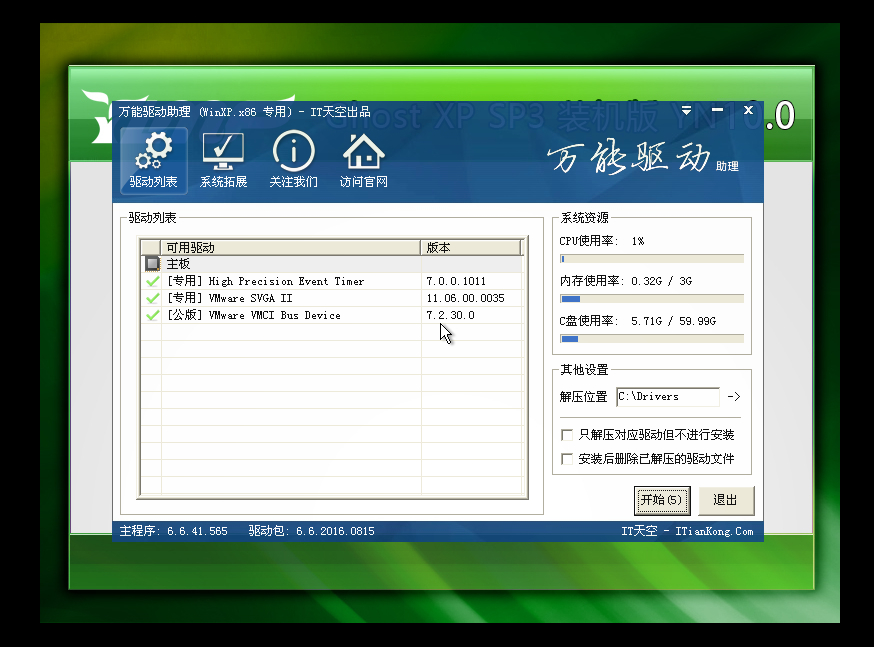Click the IT天空 - ITianKong.Com link

coord(687,531)
